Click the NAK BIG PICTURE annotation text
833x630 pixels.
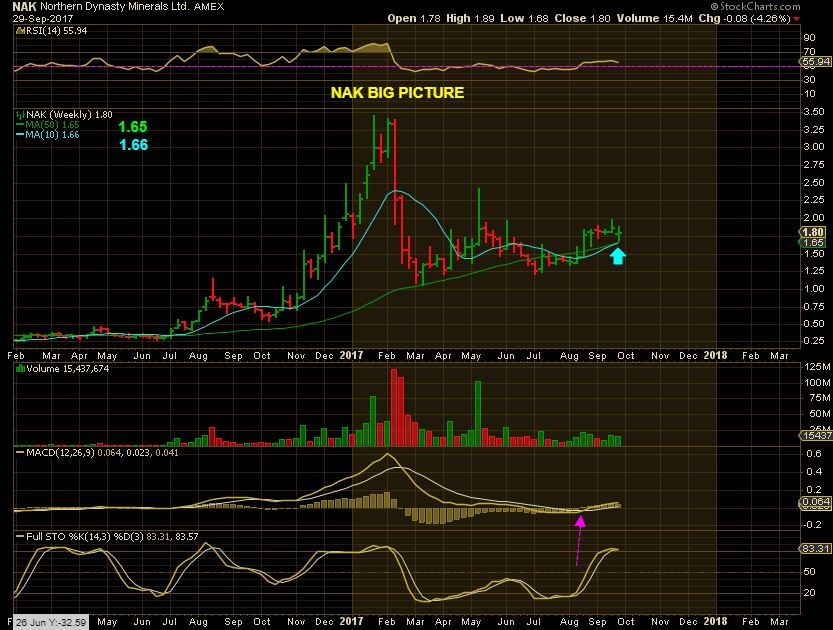(397, 93)
